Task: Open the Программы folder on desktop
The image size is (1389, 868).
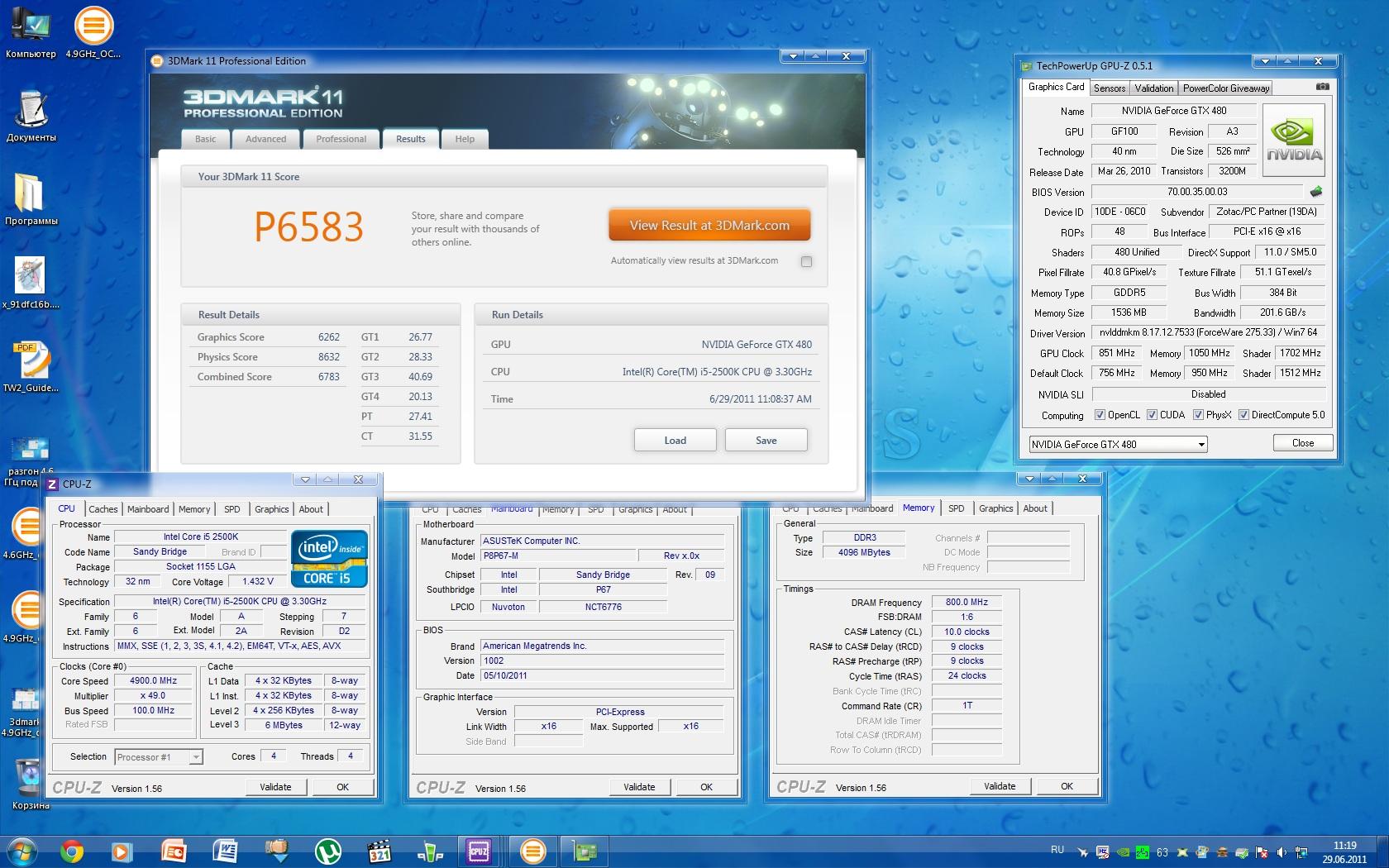Action: coord(31,199)
